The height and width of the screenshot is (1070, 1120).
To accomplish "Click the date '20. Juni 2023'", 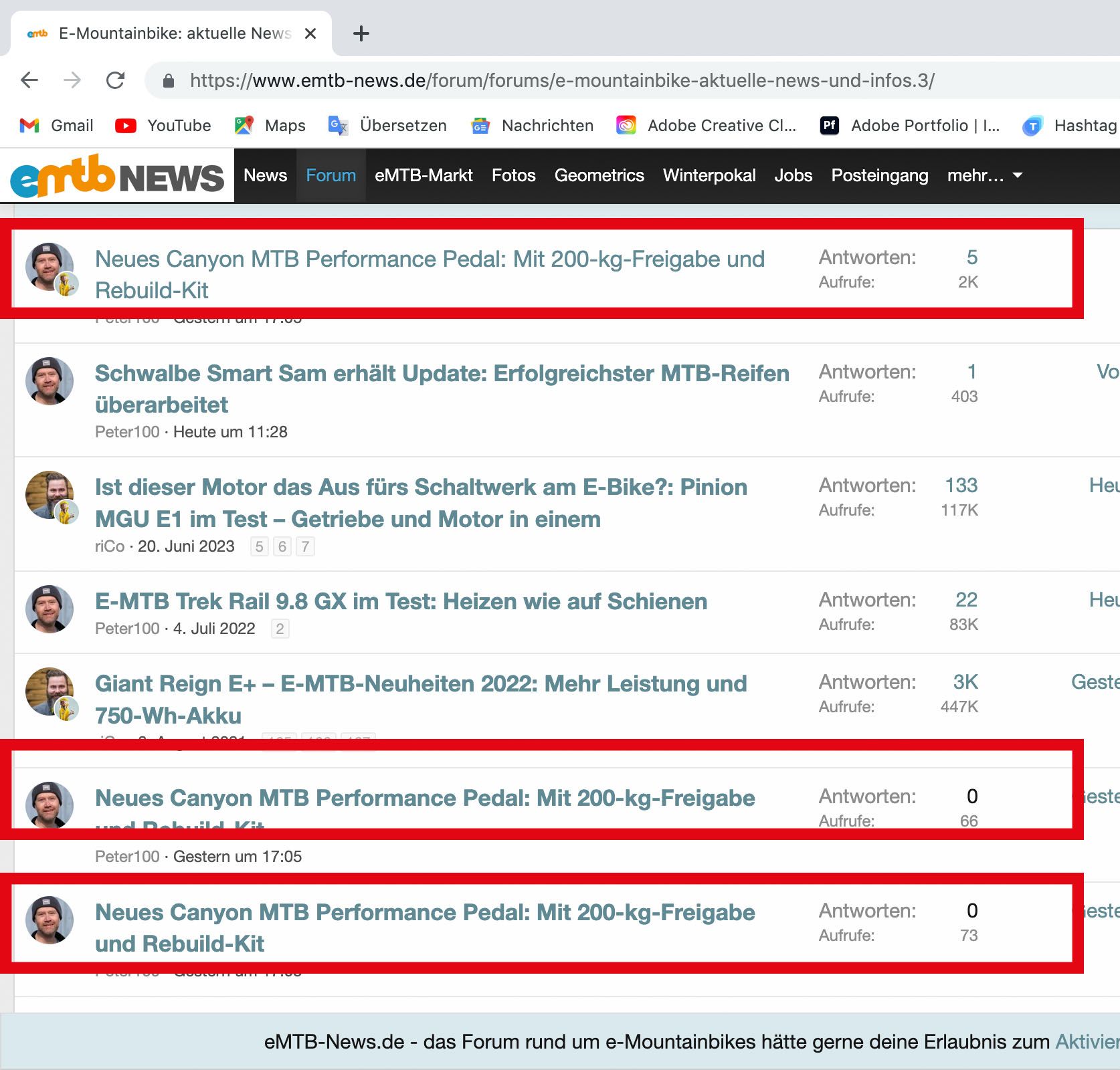I will (186, 546).
